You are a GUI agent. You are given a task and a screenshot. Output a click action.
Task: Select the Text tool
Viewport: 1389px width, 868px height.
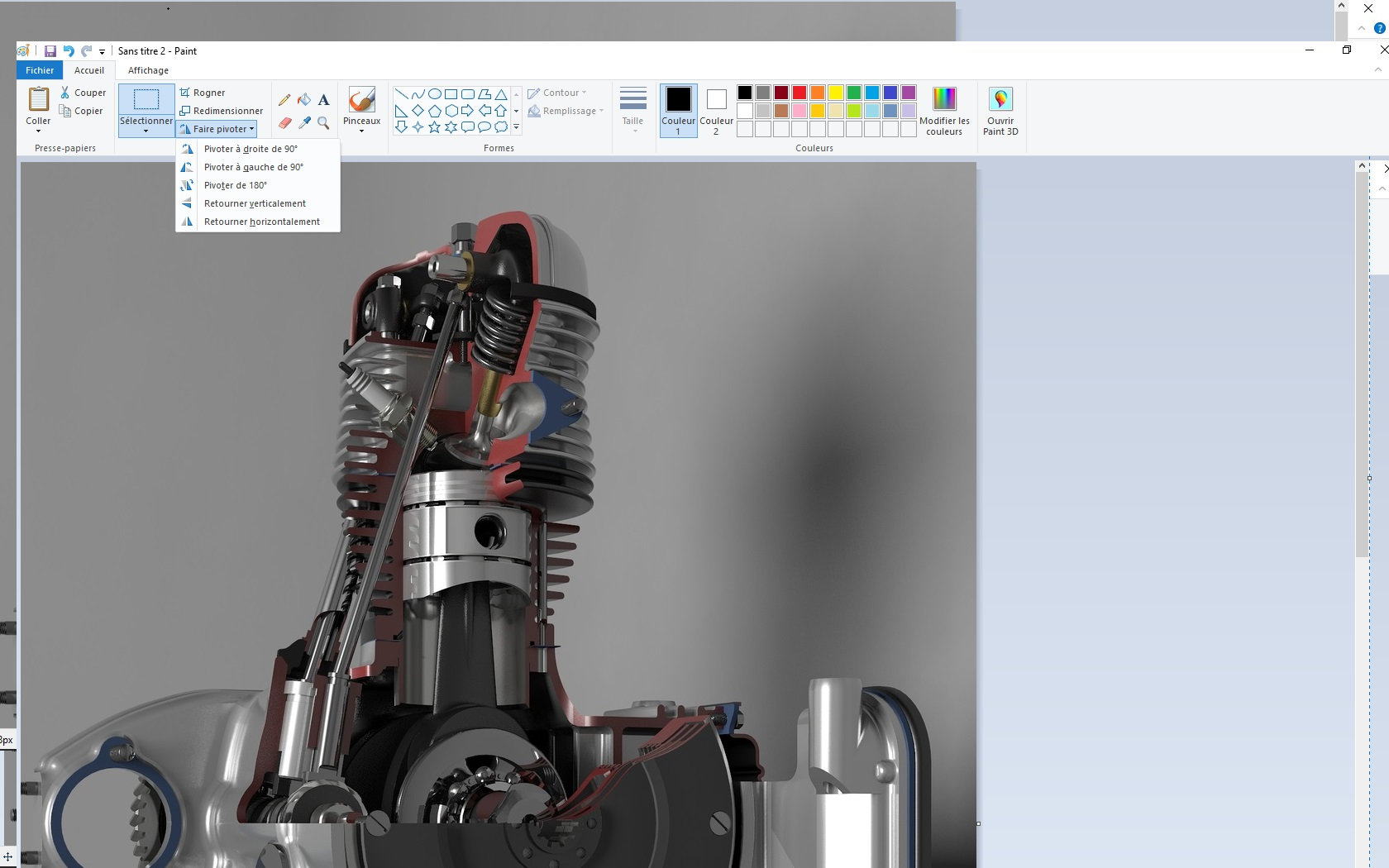(324, 100)
